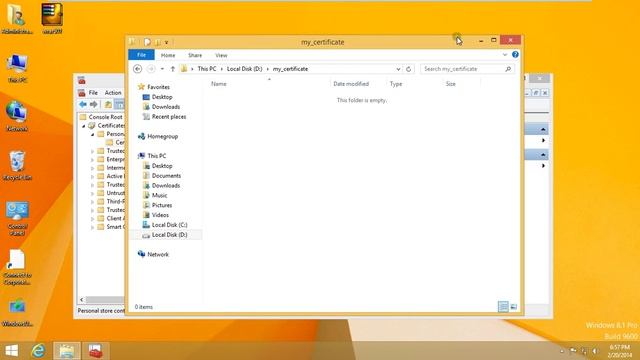The image size is (640, 360).
Task: Switch to Large icons view
Action: [x=514, y=307]
